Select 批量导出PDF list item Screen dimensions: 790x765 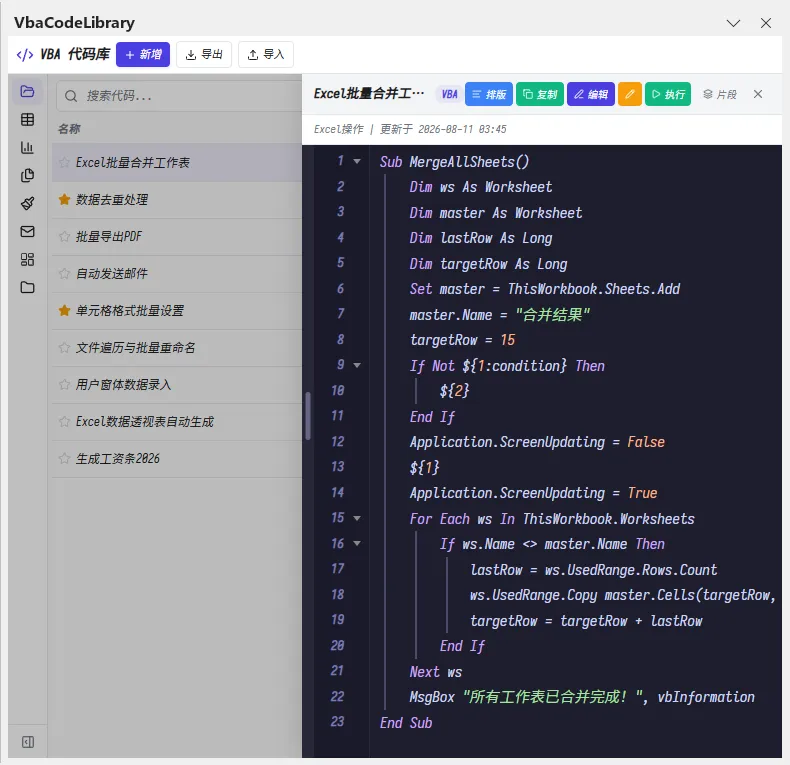pyautogui.click(x=177, y=236)
